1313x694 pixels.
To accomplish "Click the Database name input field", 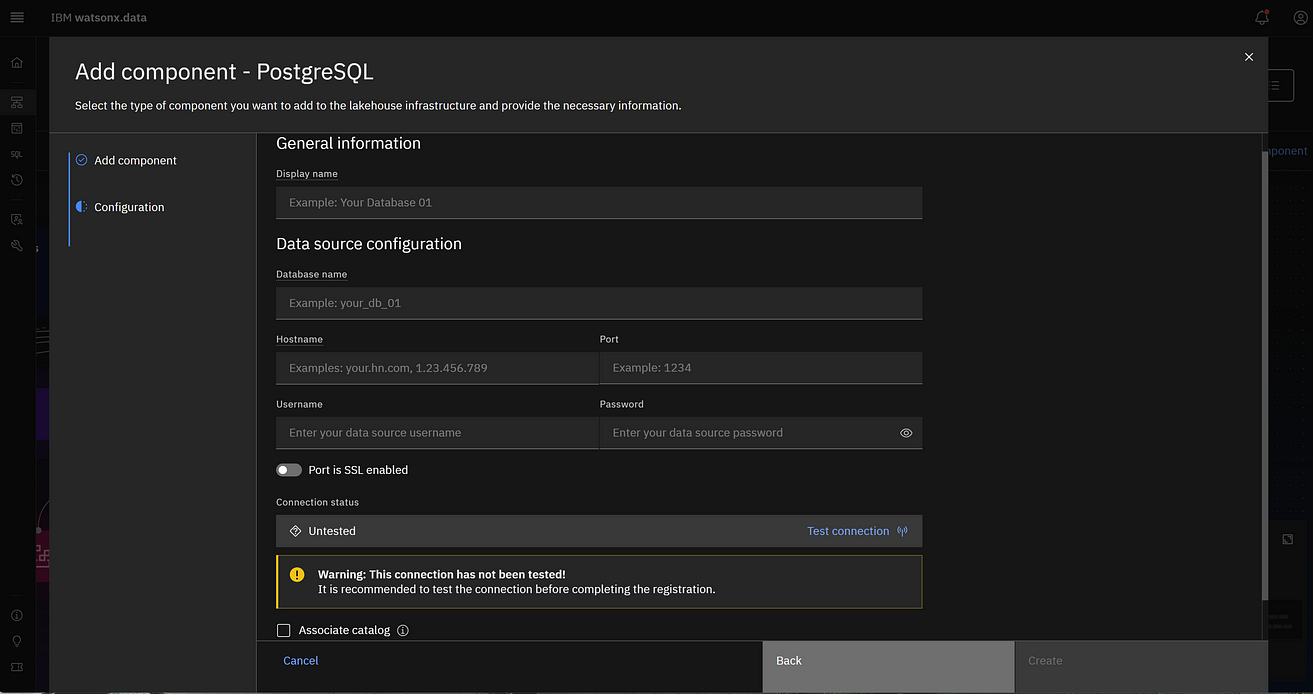I will tap(599, 303).
